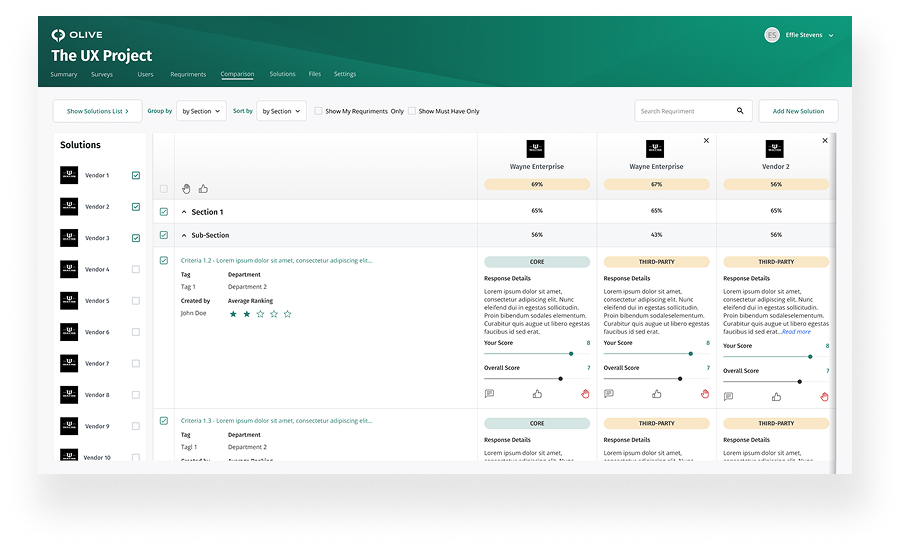Image resolution: width=906 pixels, height=550 pixels.
Task: Go to Summary tab
Action: (x=64, y=75)
